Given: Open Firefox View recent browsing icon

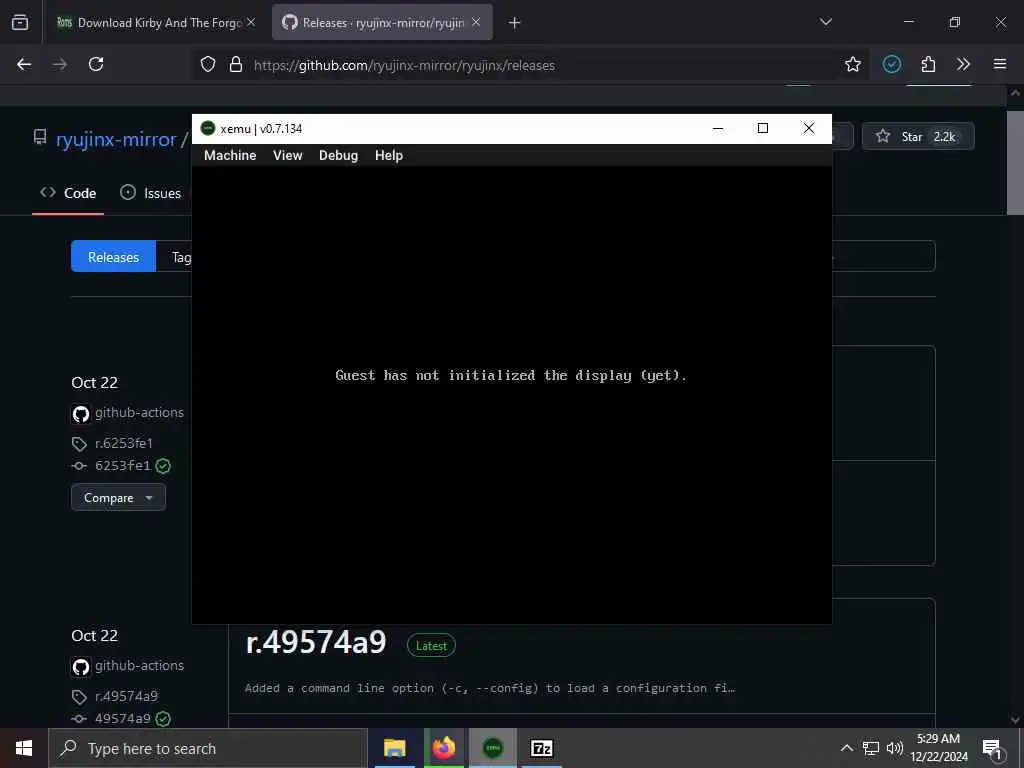Looking at the screenshot, I should coord(20,22).
